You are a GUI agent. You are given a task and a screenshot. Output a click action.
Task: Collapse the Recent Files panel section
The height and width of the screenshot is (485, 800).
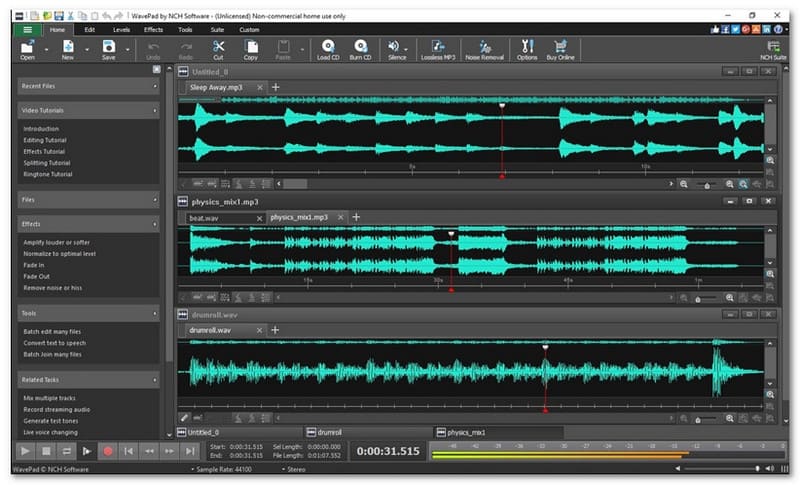(155, 86)
